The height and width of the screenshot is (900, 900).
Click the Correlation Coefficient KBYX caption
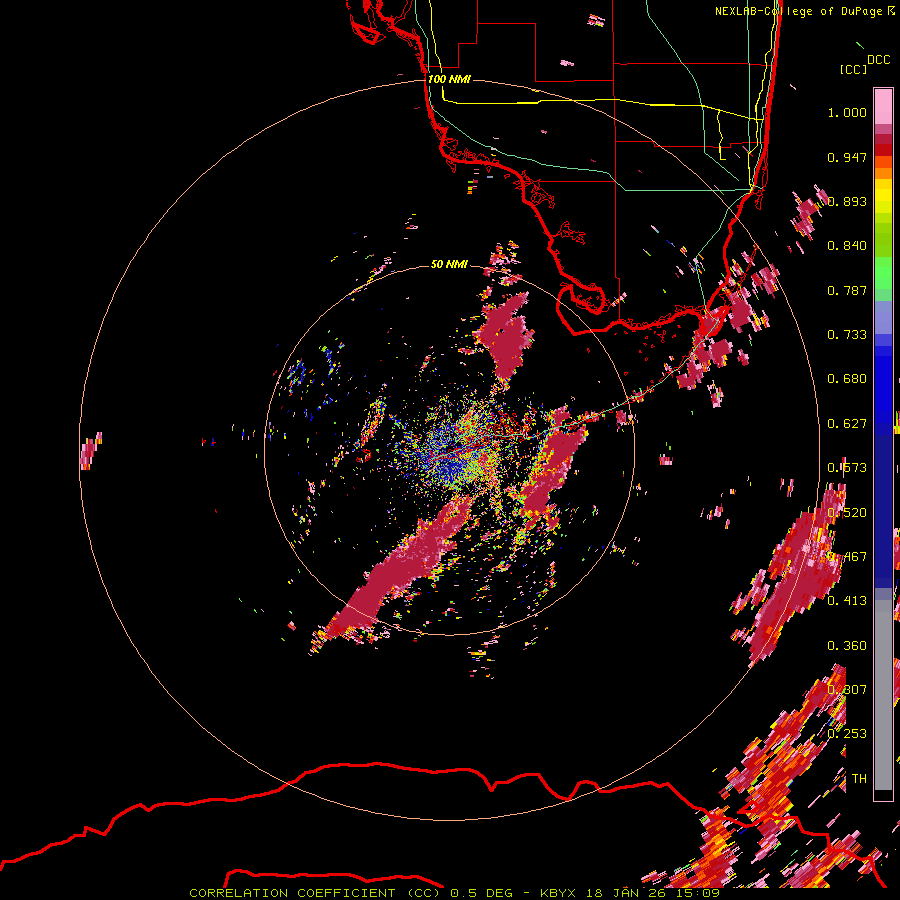coord(454,893)
